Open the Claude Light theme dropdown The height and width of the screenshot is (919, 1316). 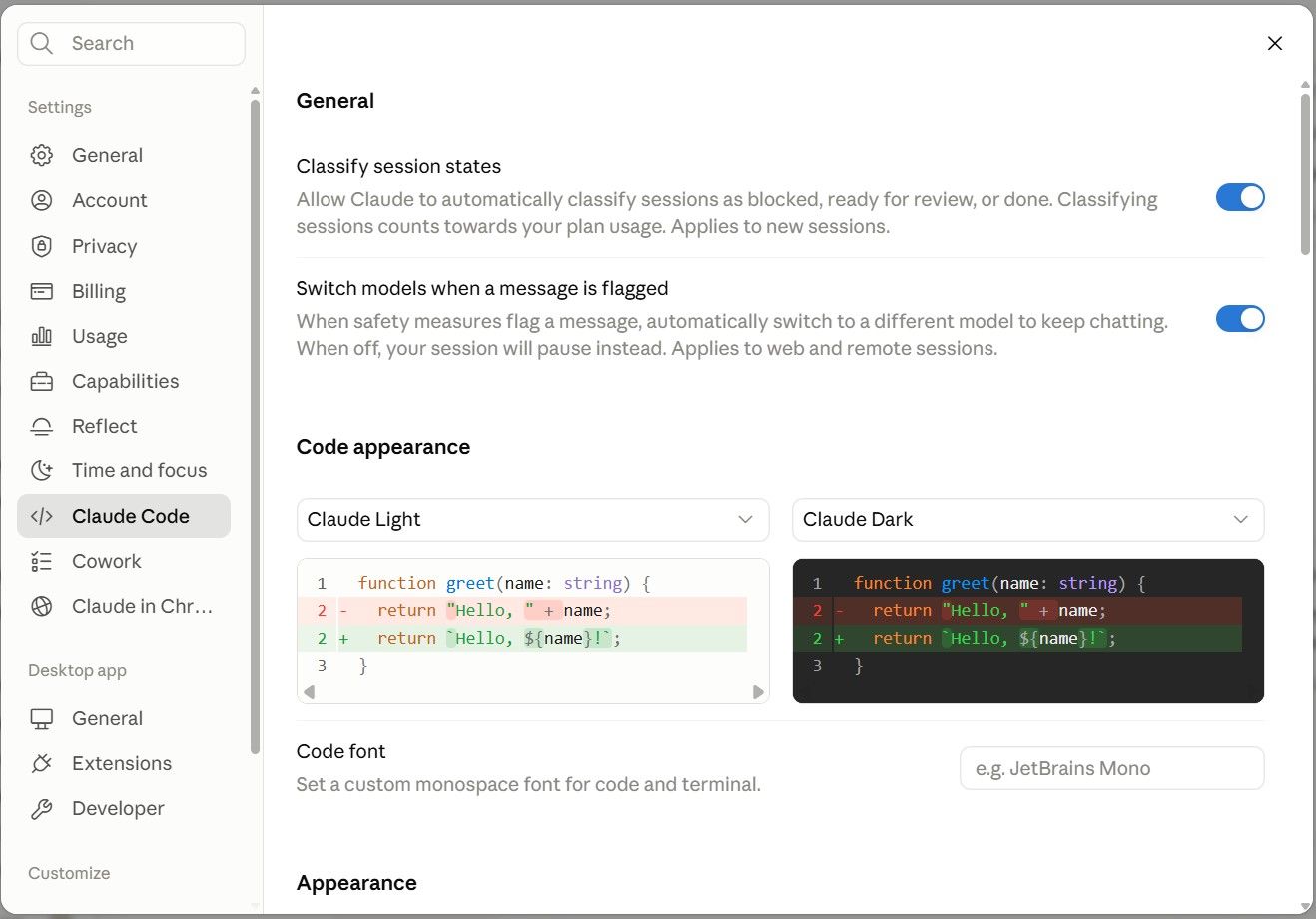[x=533, y=520]
